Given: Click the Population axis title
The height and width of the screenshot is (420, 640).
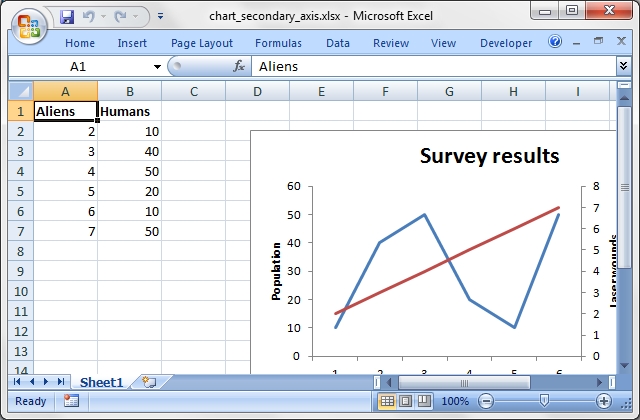Looking at the screenshot, I should click(x=276, y=271).
